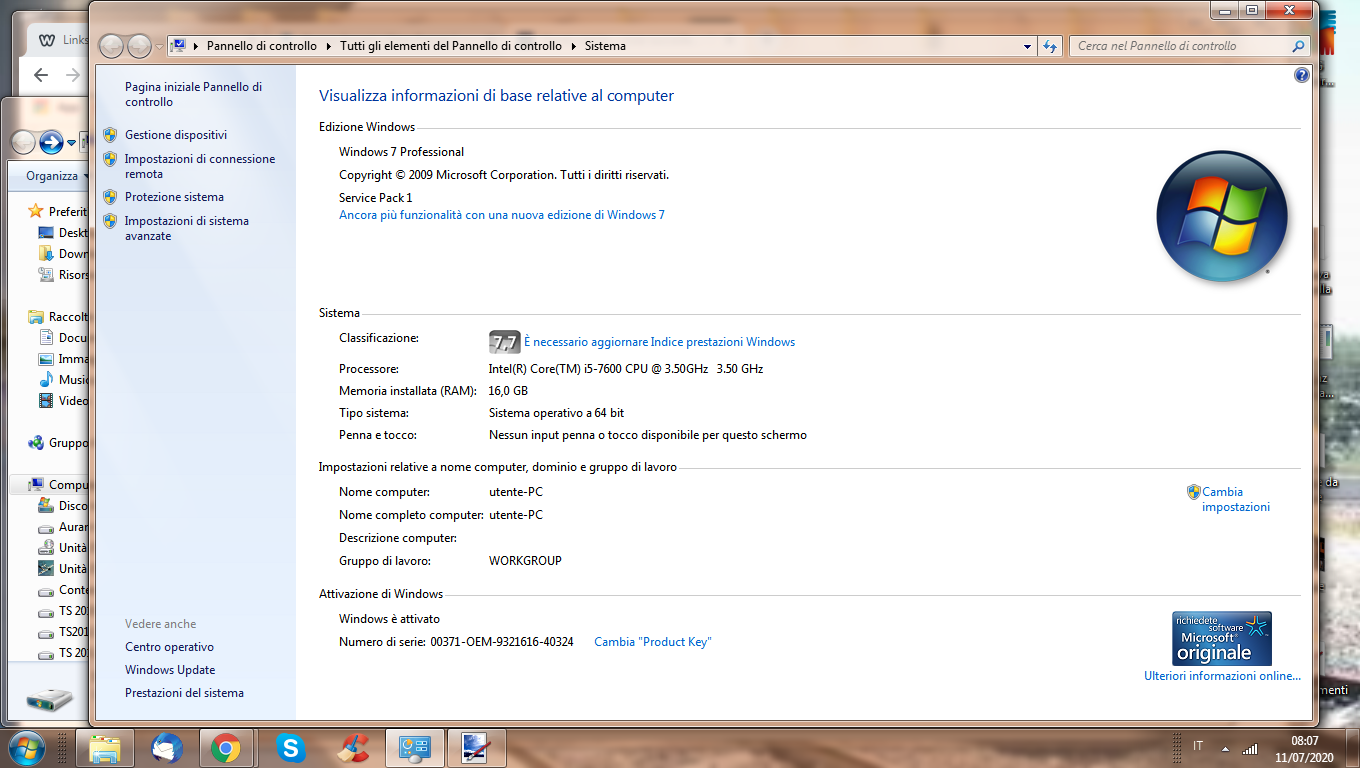Open the Windows Start orb
The image size is (1360, 768).
tap(25, 747)
